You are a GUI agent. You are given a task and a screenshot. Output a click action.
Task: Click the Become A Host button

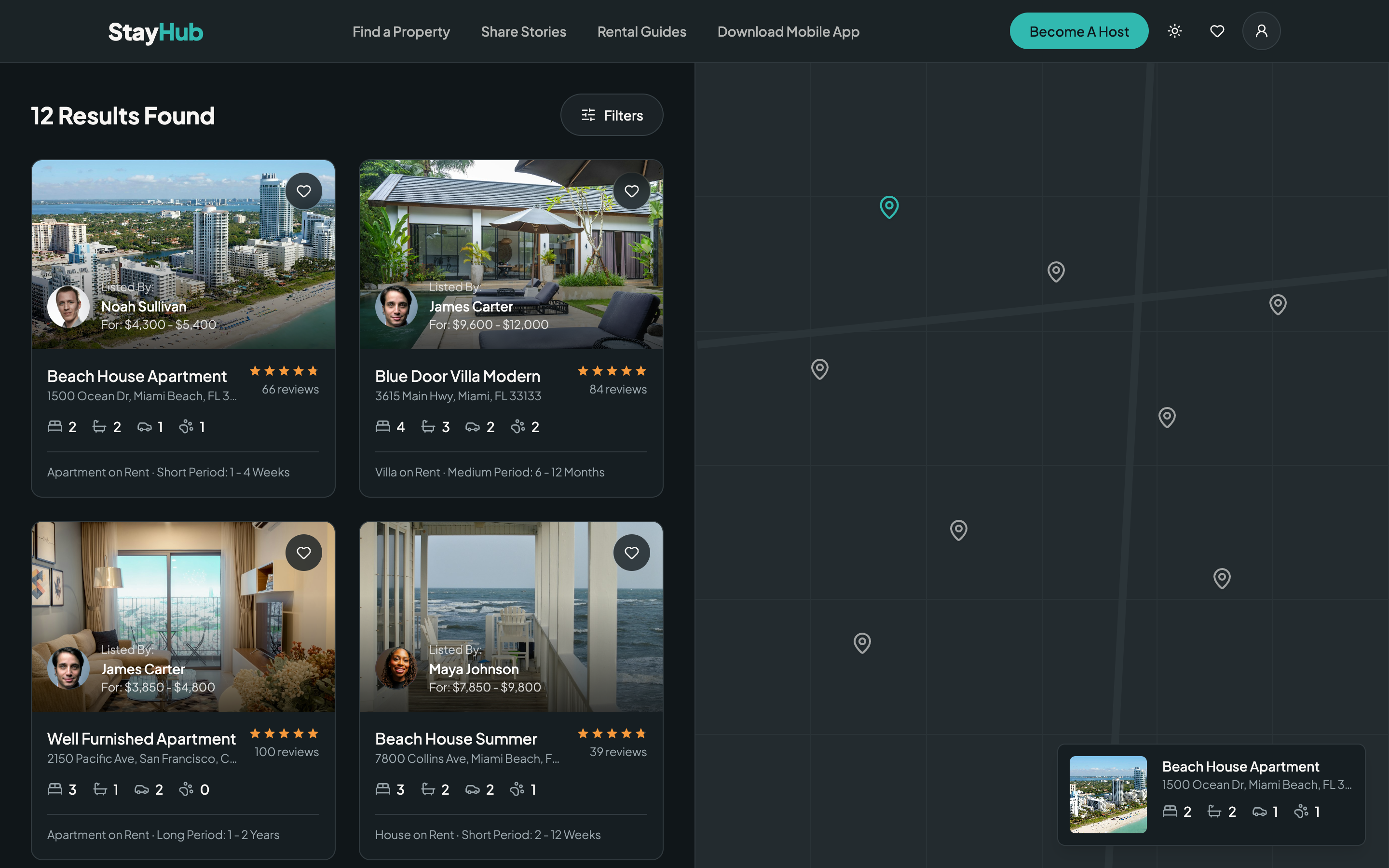pos(1079,31)
